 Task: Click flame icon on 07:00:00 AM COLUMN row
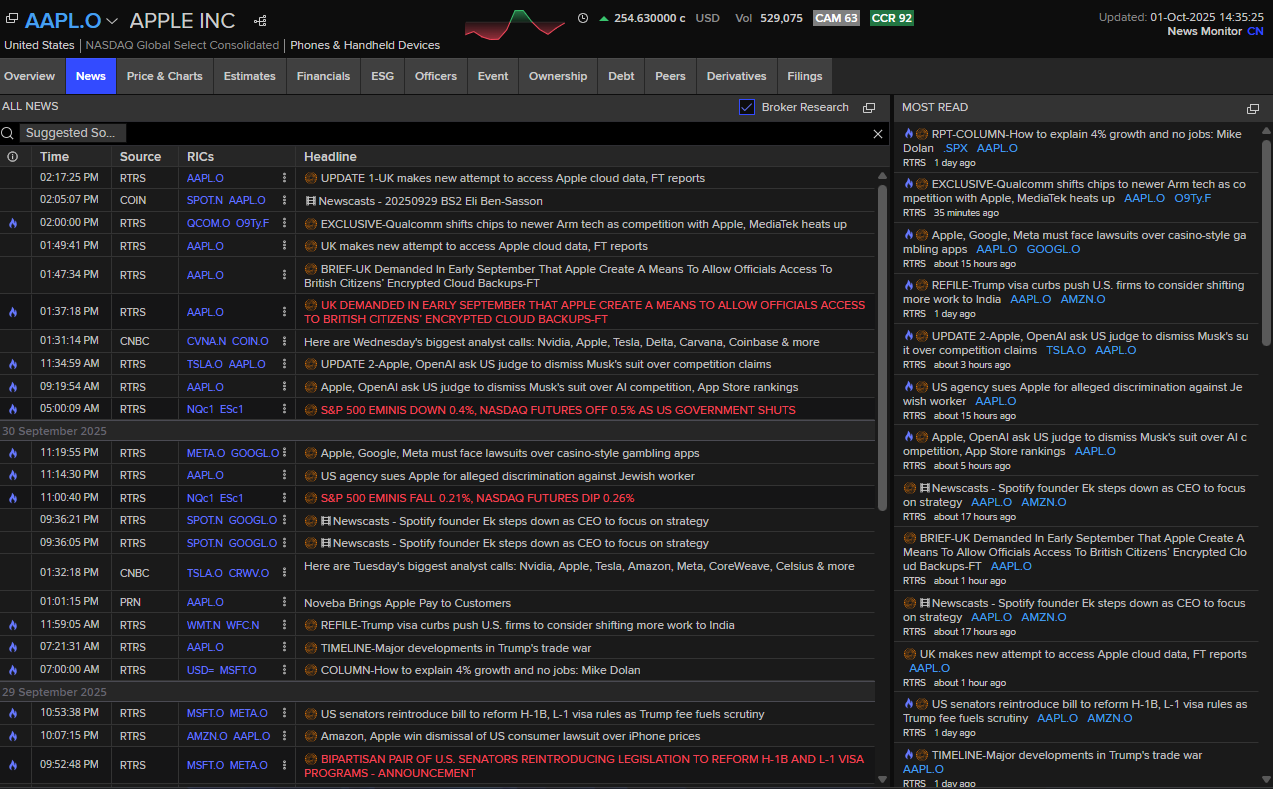[13, 670]
